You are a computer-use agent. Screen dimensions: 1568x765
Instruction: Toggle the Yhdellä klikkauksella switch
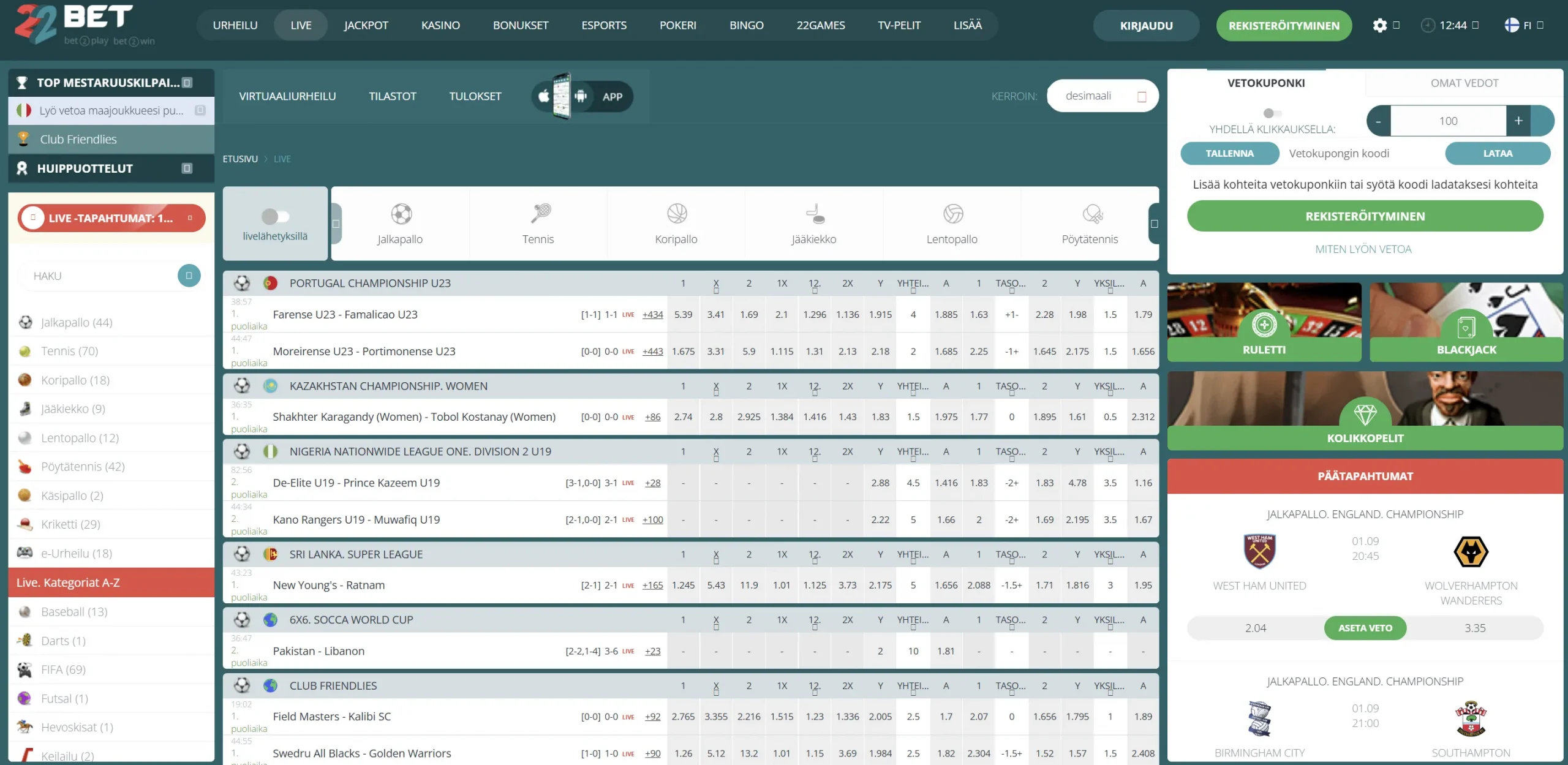[x=1272, y=113]
